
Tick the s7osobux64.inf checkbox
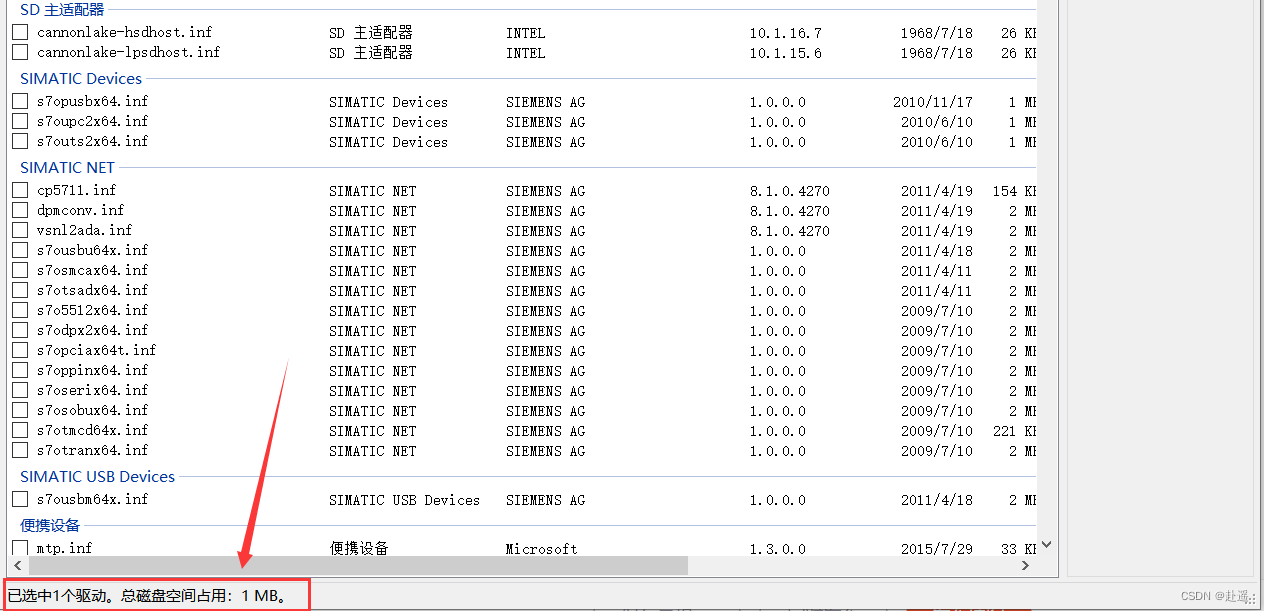(x=20, y=410)
